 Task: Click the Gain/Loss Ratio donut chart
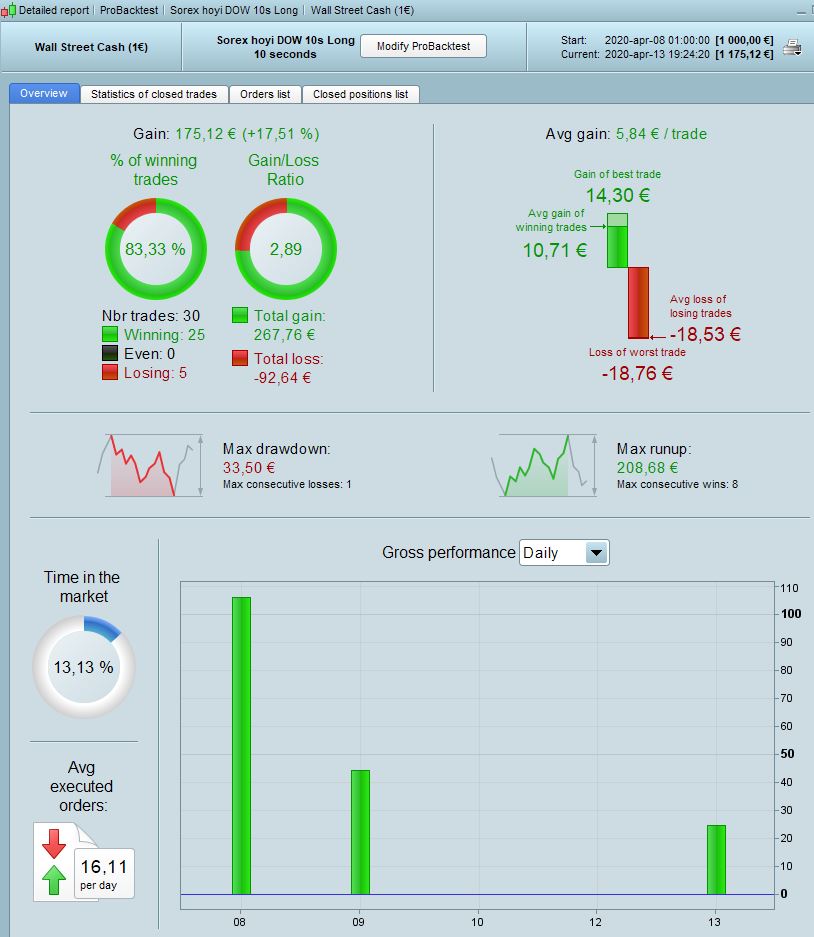pos(286,249)
